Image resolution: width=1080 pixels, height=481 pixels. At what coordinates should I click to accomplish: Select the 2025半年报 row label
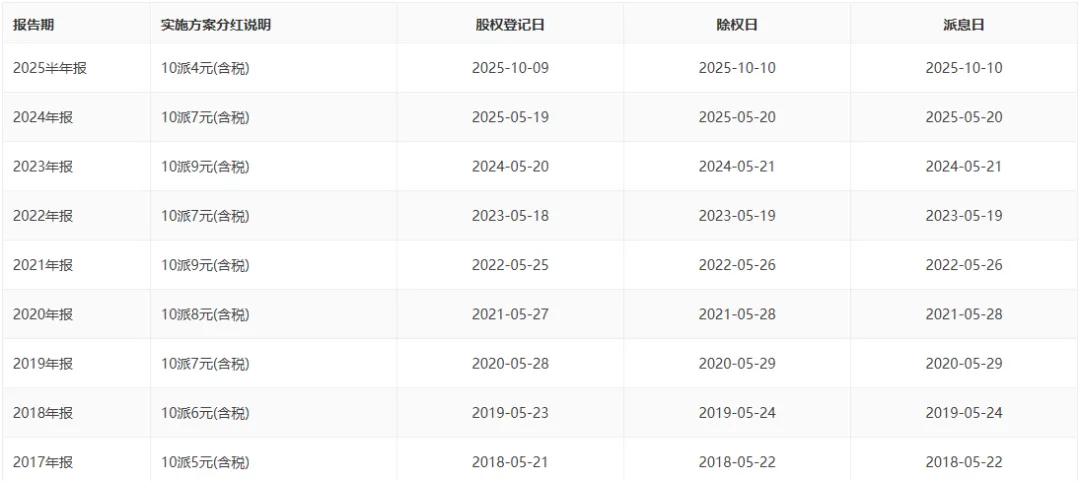pyautogui.click(x=50, y=68)
